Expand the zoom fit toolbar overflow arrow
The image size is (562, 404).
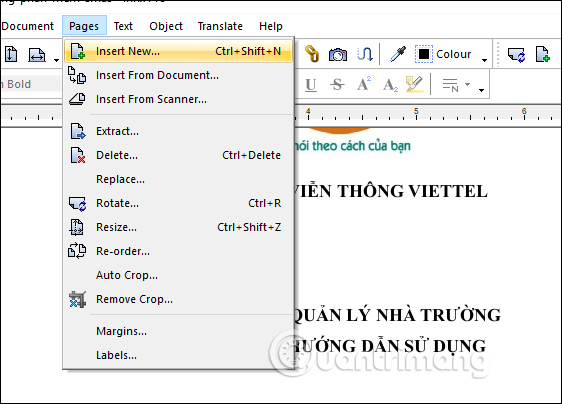pos(56,60)
